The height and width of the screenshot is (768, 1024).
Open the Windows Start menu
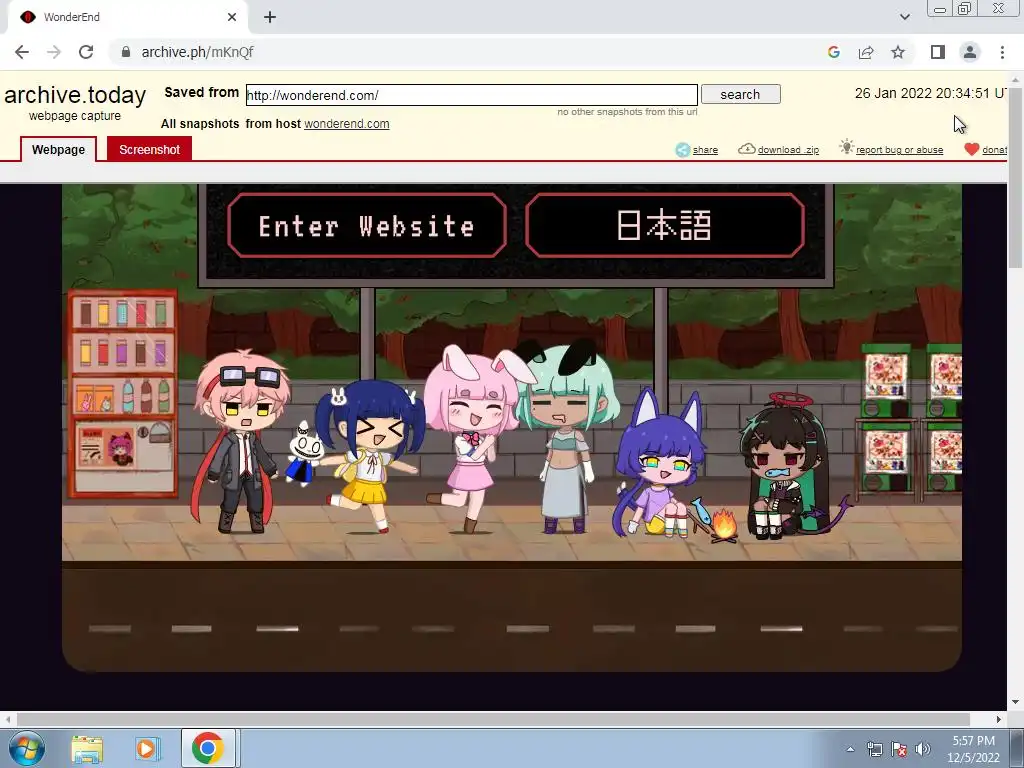pos(26,748)
